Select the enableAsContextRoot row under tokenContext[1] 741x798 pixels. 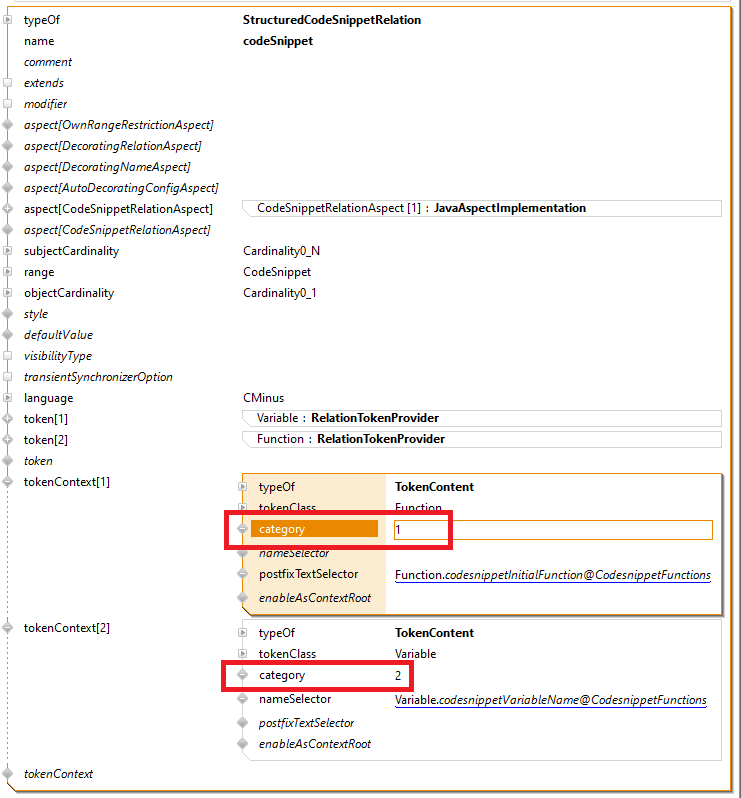314,598
